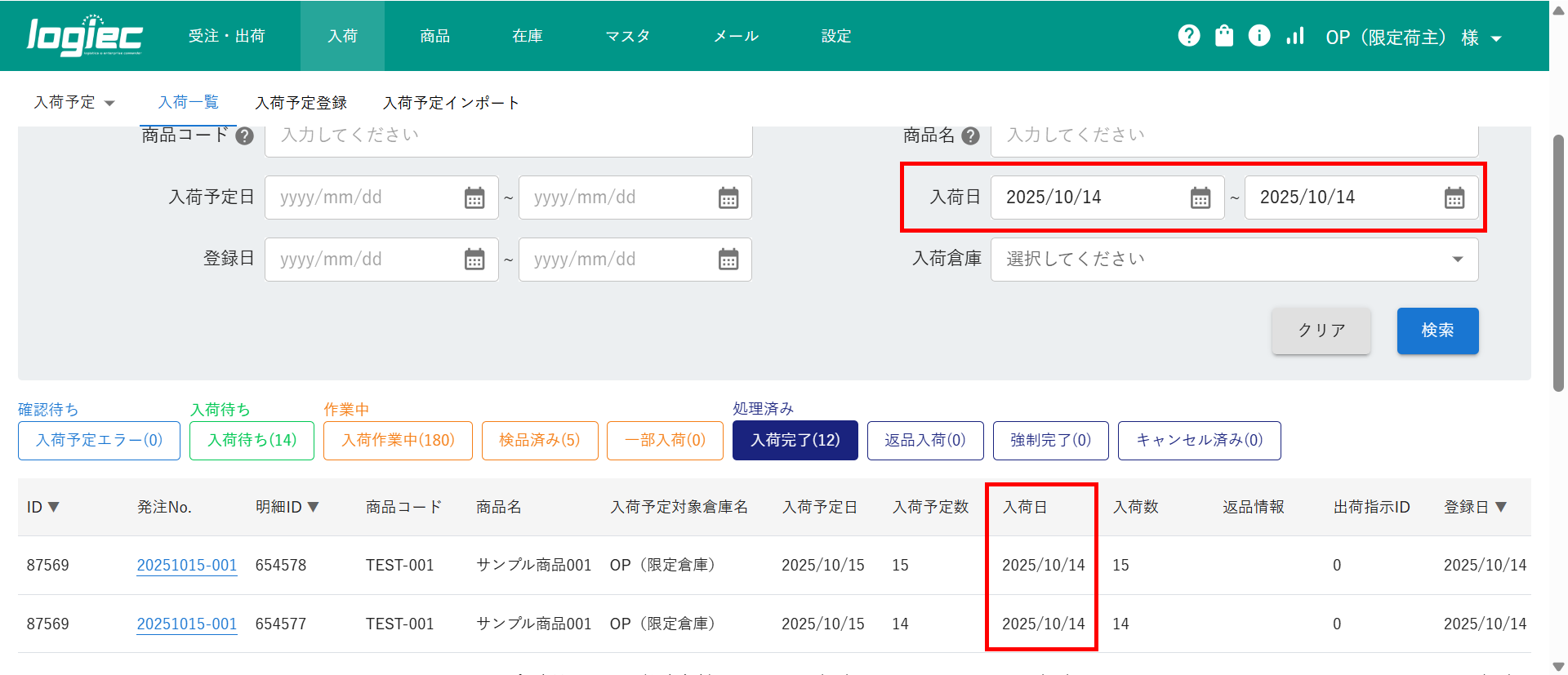Toggle the 入荷作業中(180) status filter
This screenshot has width=1568, height=675.
click(398, 441)
